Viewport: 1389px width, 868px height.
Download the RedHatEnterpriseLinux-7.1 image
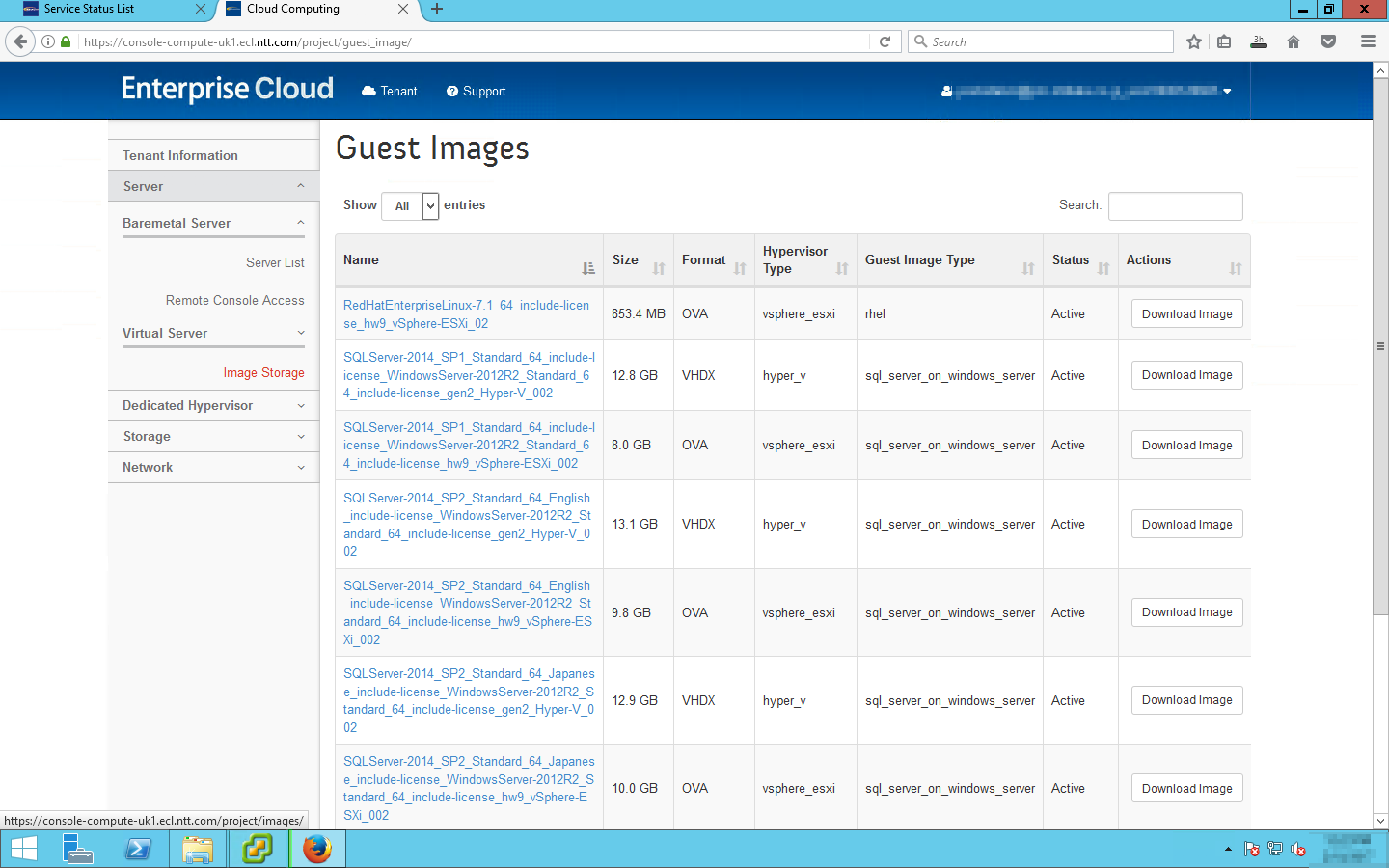click(1186, 314)
